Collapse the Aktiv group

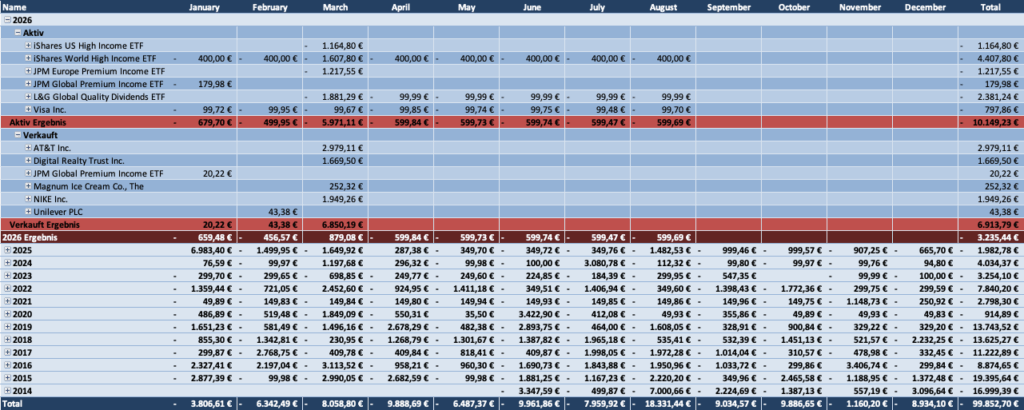[18, 33]
